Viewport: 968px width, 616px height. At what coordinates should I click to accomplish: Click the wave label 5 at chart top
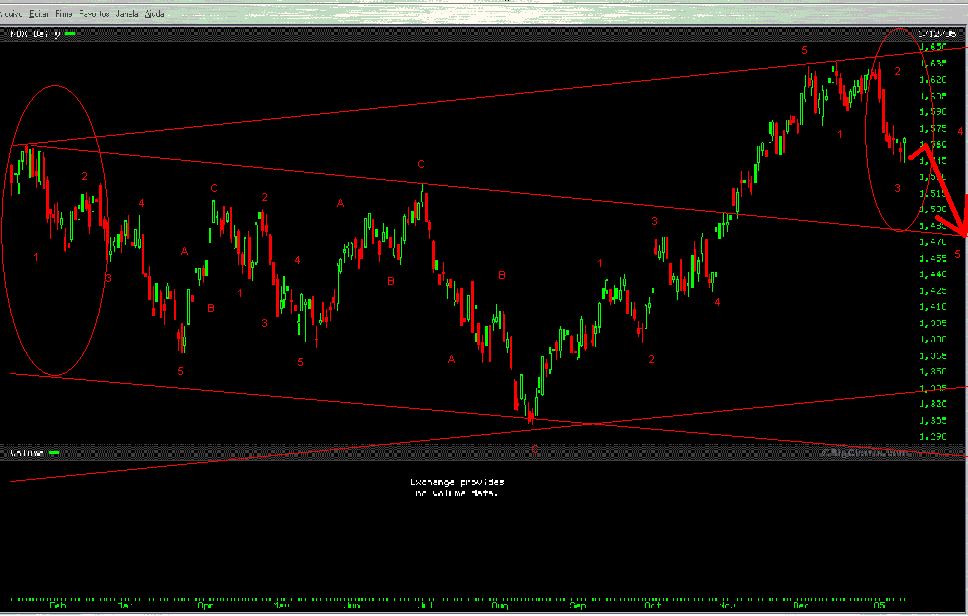coord(804,48)
